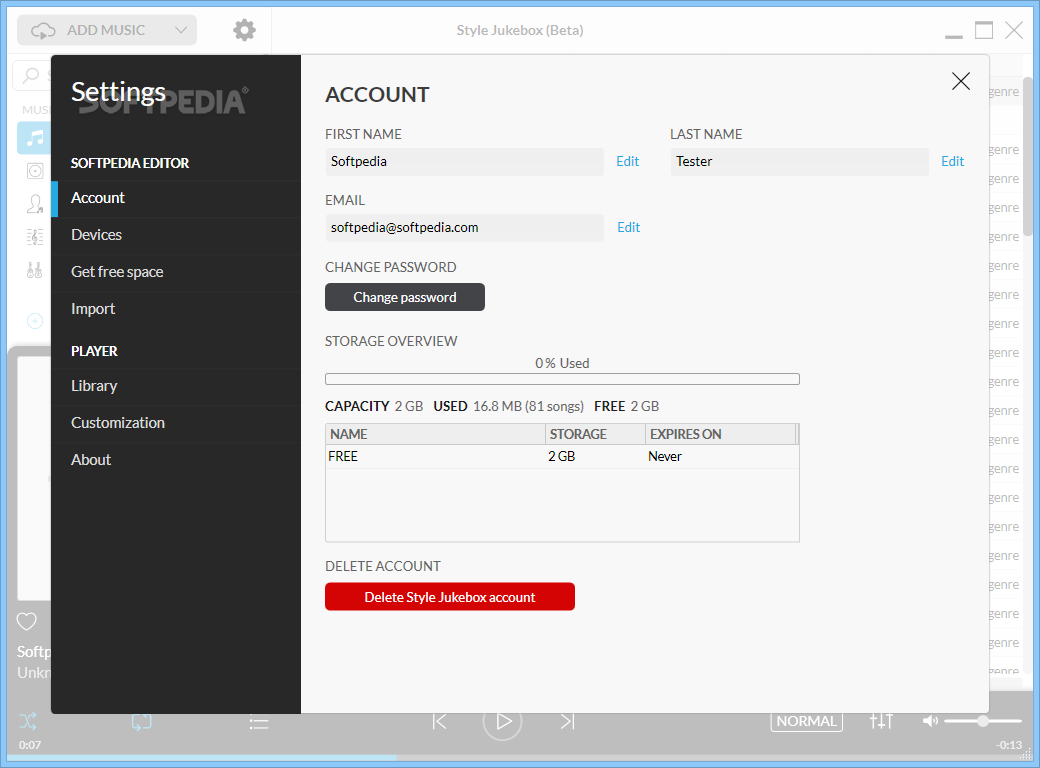Edit the email address link
This screenshot has width=1040, height=768.
[628, 227]
